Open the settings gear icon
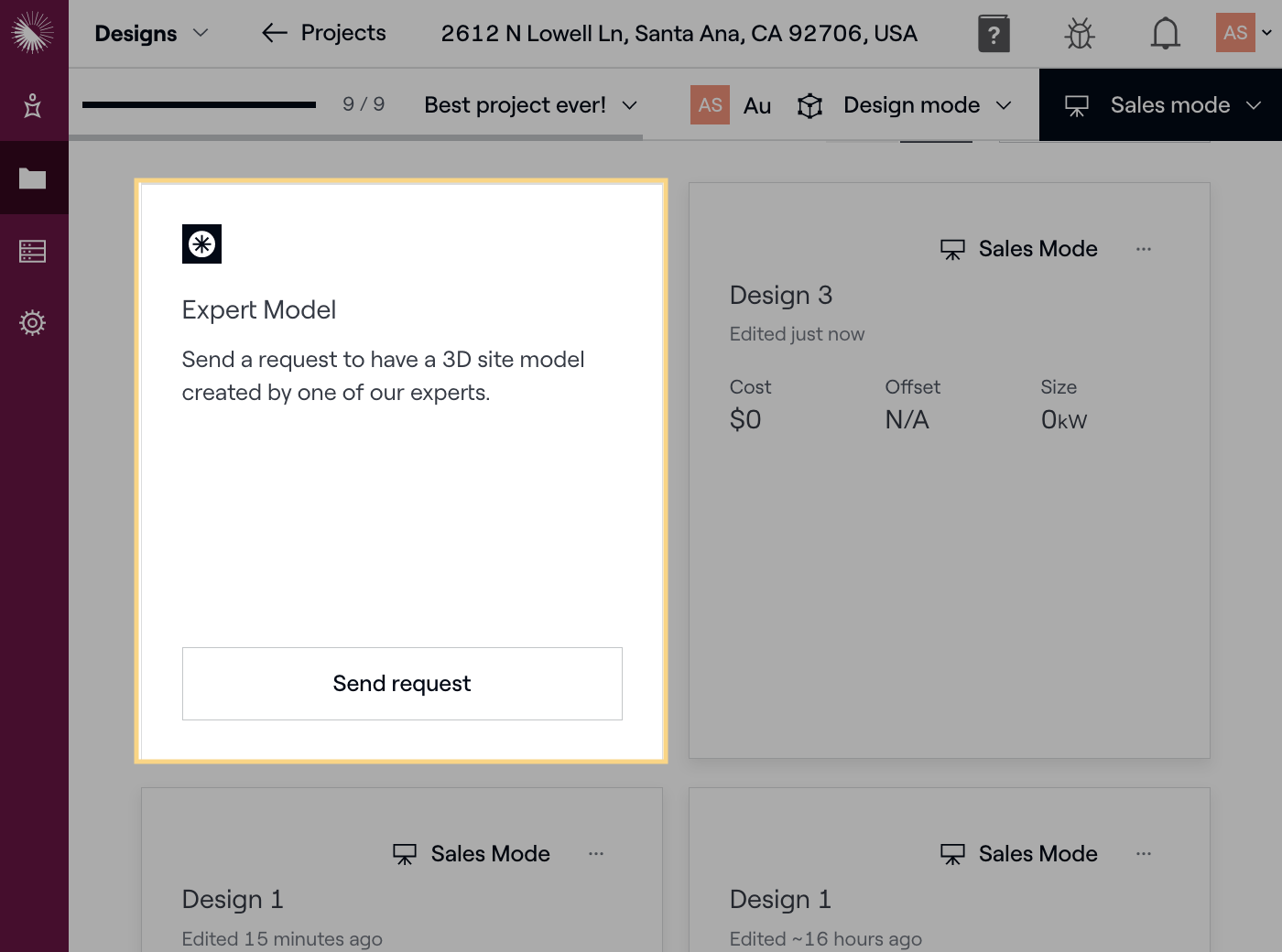 [33, 322]
